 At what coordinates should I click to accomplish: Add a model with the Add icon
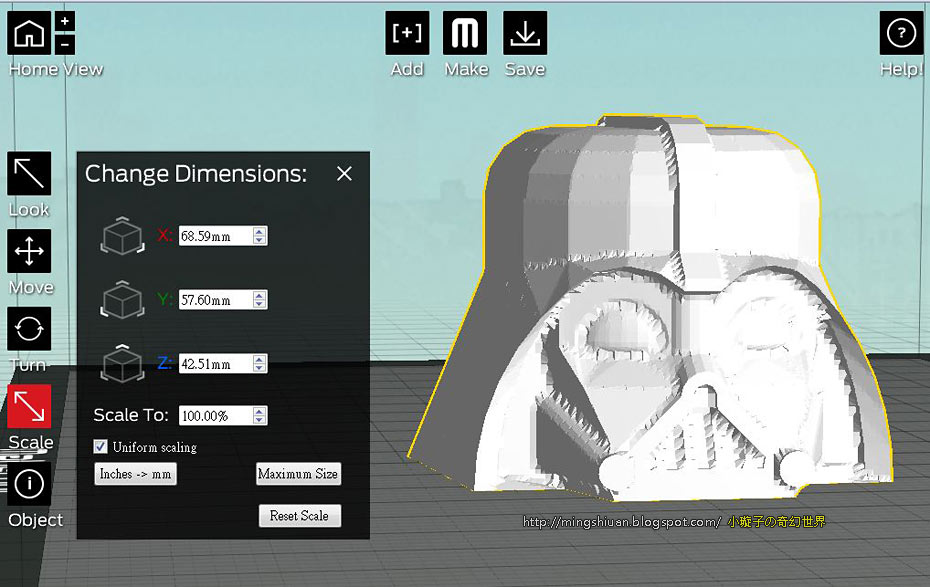click(x=407, y=33)
